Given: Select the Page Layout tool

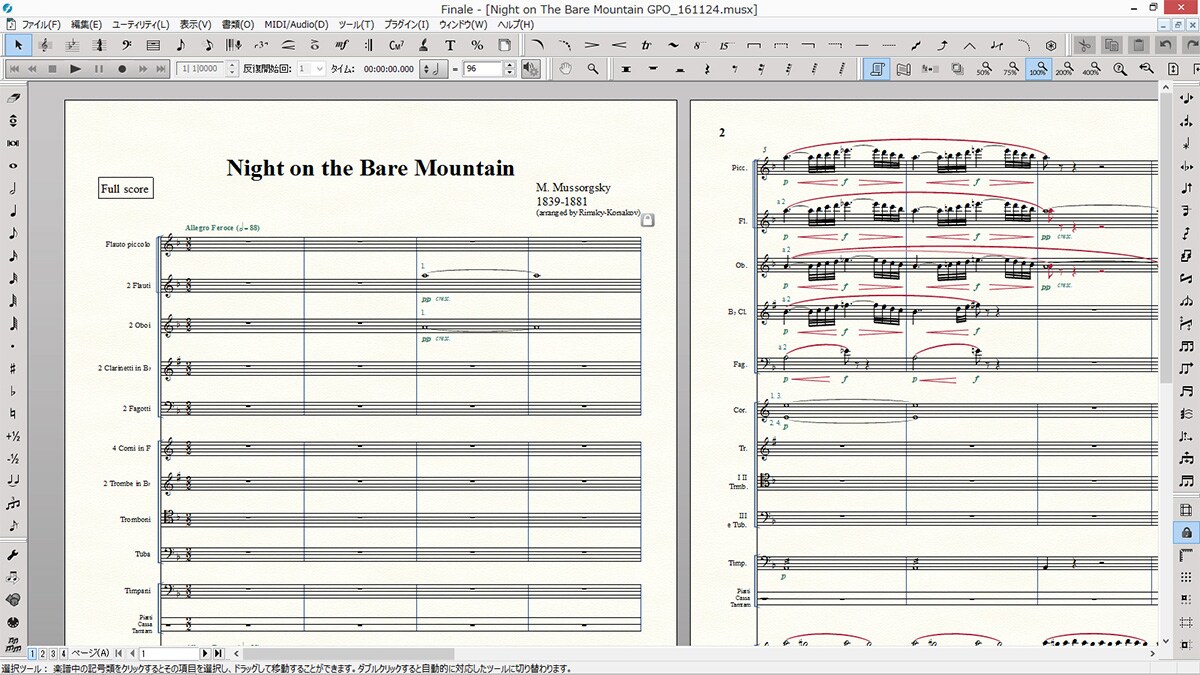Looking at the screenshot, I should pos(504,45).
